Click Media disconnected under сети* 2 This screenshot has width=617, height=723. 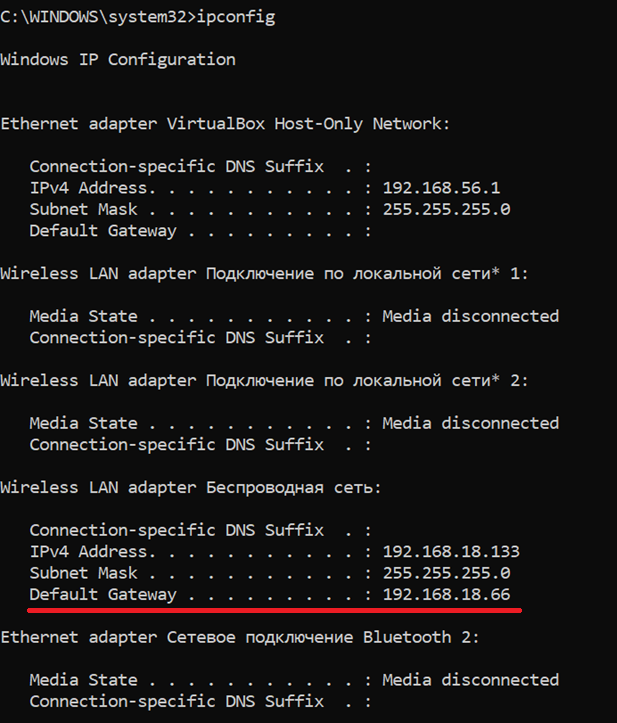[471, 423]
